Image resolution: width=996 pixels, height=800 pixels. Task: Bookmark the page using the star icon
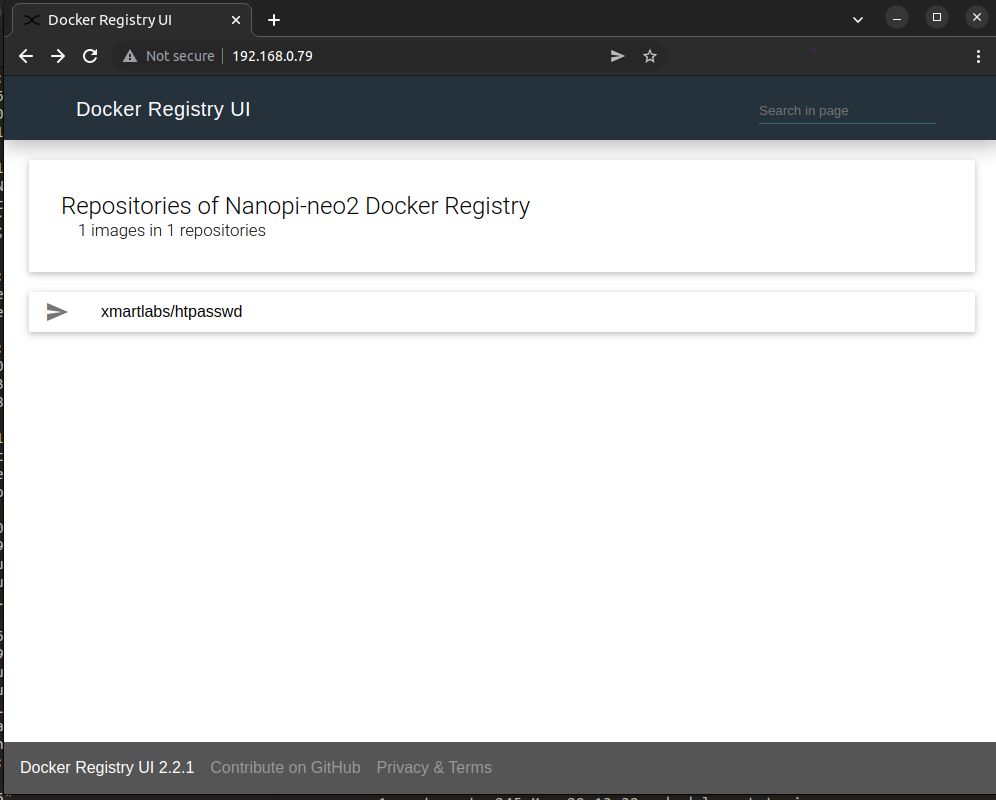[650, 56]
